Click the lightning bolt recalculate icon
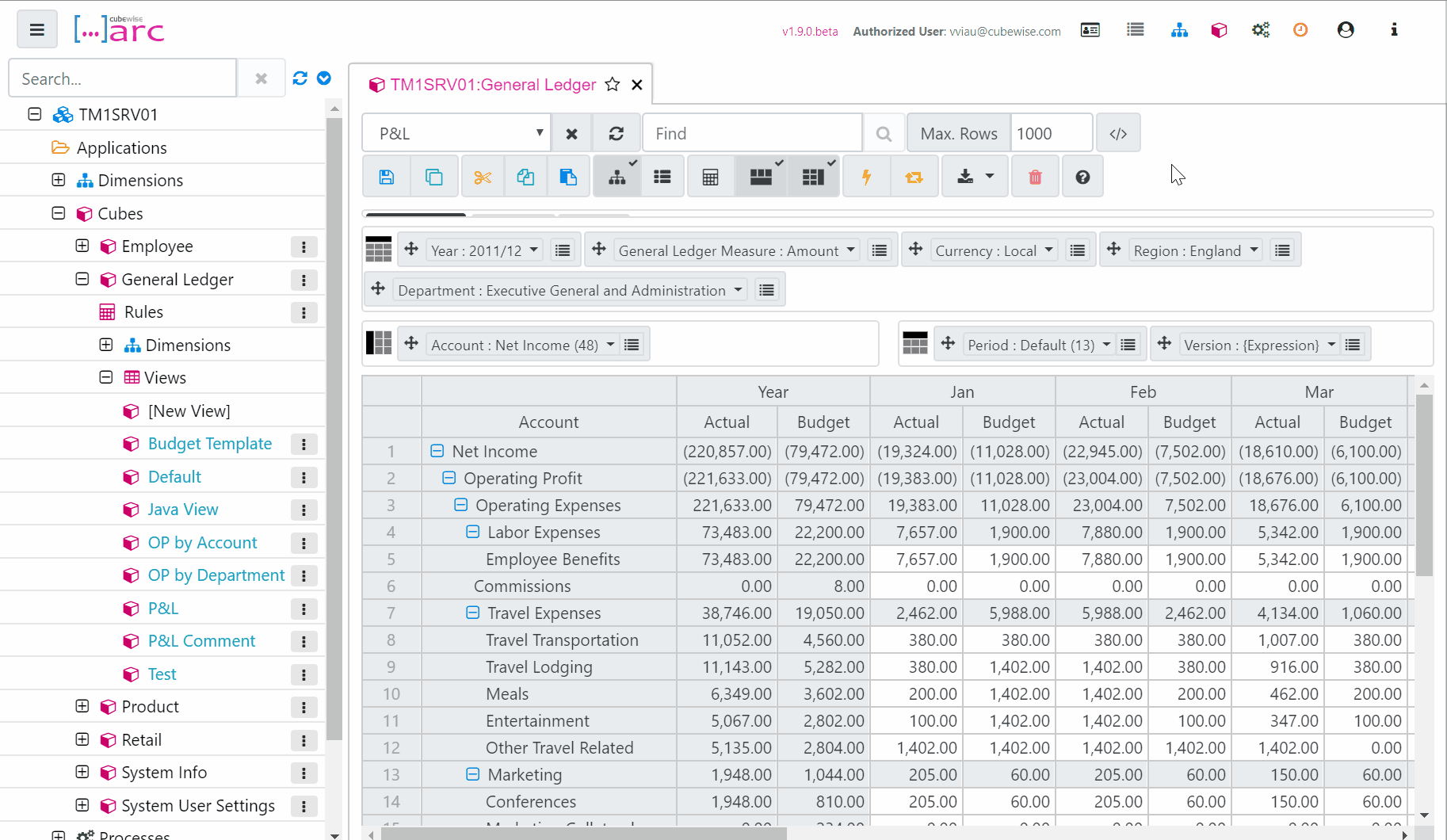Screen dimensions: 1447x840 866,178
